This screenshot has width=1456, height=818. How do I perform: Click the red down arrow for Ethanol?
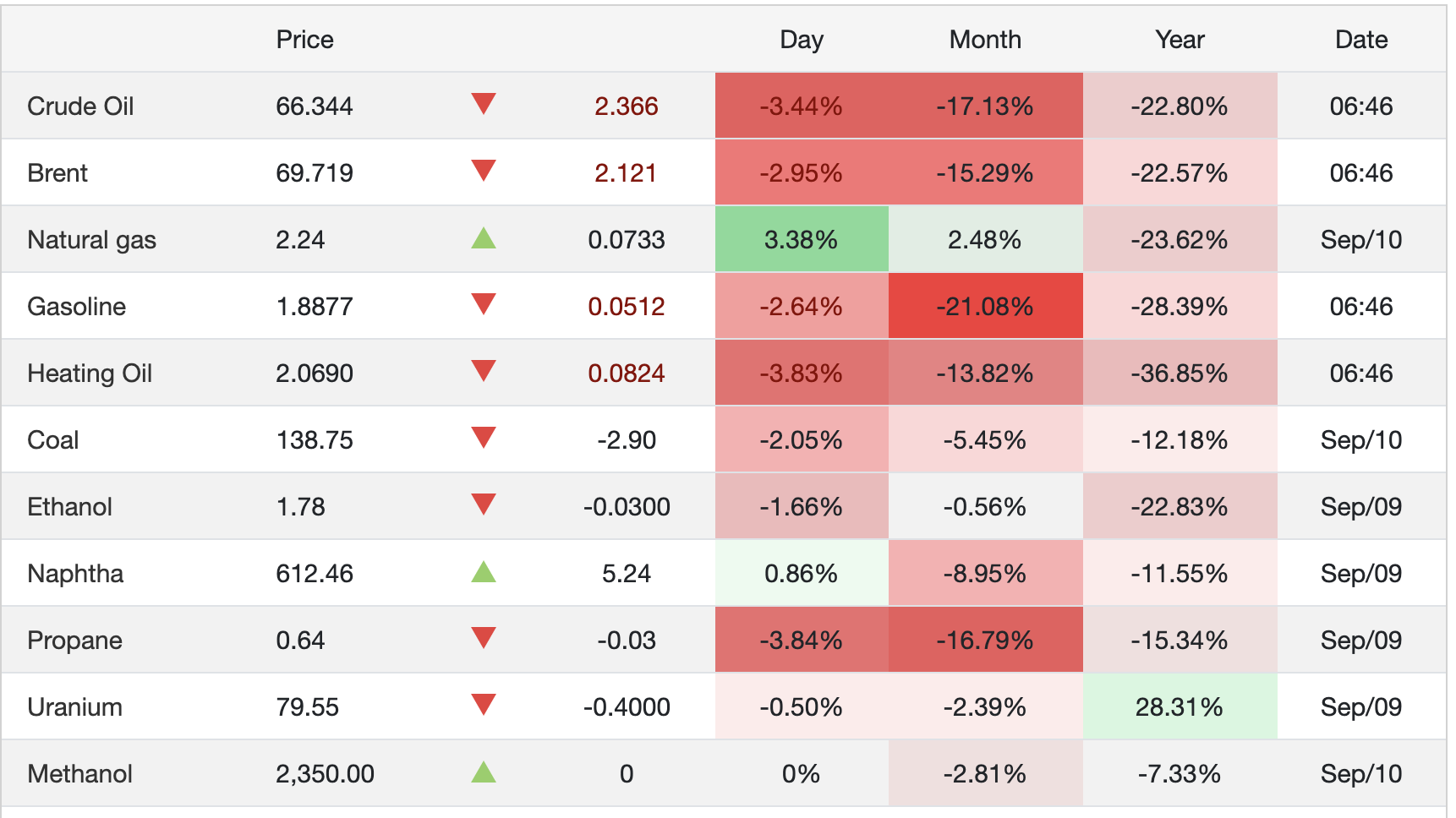[484, 504]
